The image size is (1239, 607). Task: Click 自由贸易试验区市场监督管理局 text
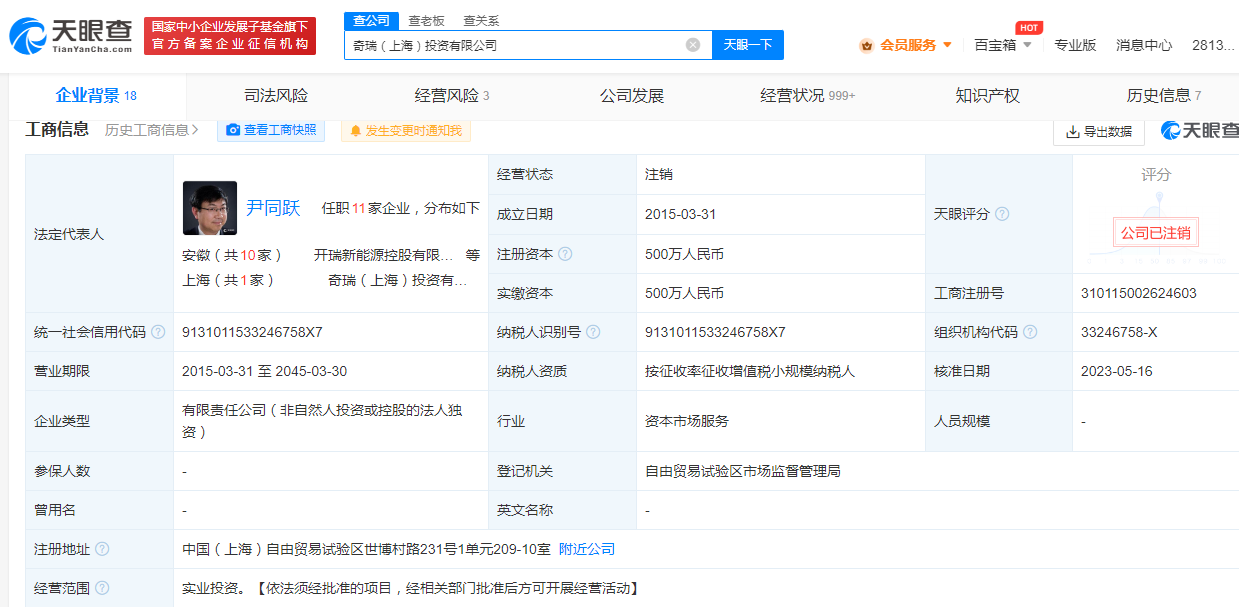pyautogui.click(x=743, y=471)
